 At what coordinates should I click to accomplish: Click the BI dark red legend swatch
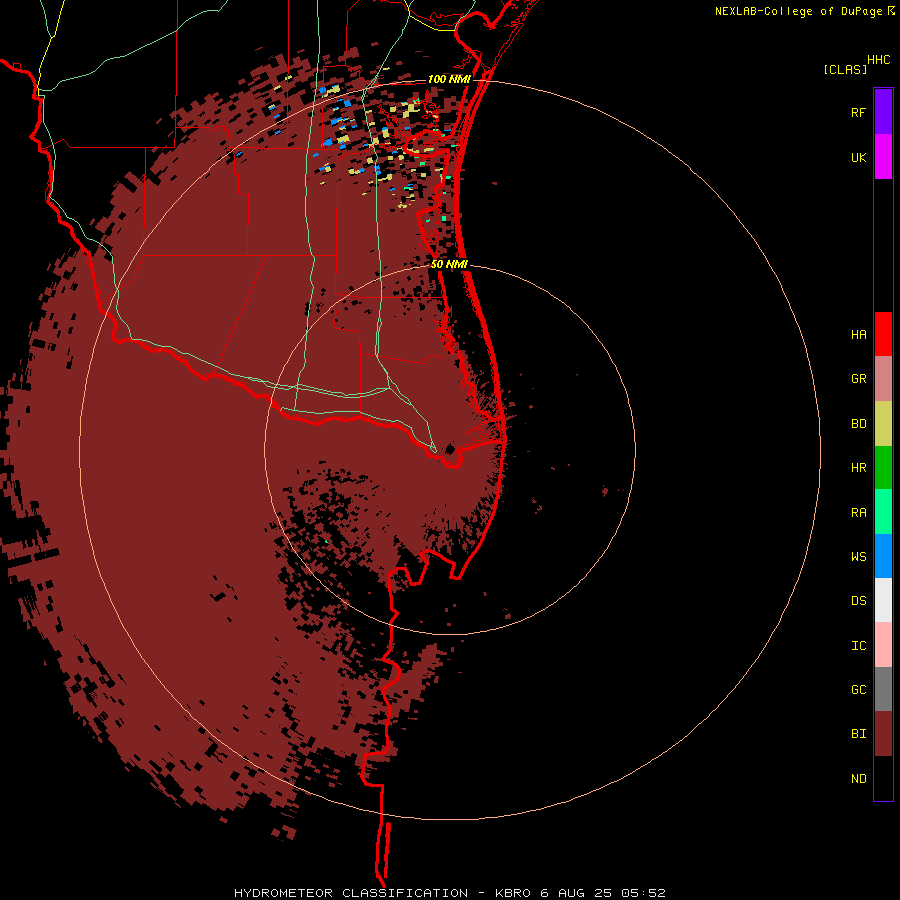(x=883, y=734)
